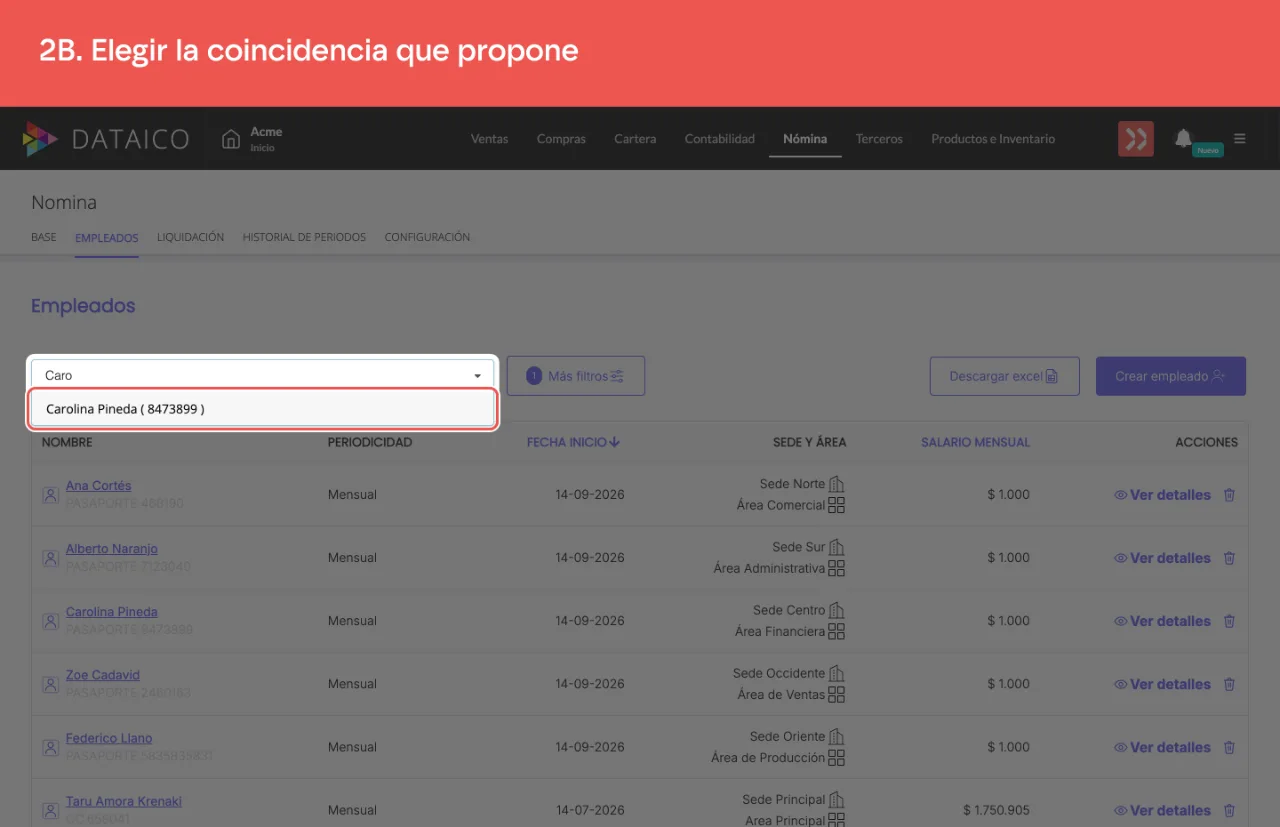1280x827 pixels.
Task: Open Taru Amora Krenaki employee link
Action: point(124,801)
